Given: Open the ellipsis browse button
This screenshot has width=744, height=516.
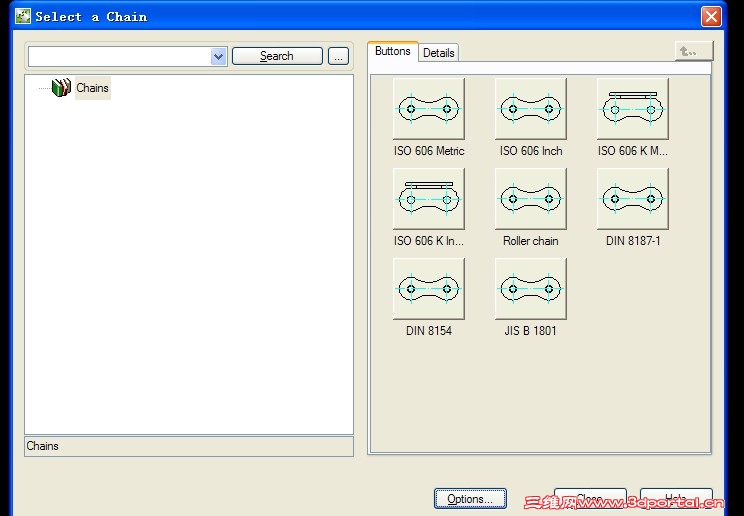Looking at the screenshot, I should pos(338,56).
